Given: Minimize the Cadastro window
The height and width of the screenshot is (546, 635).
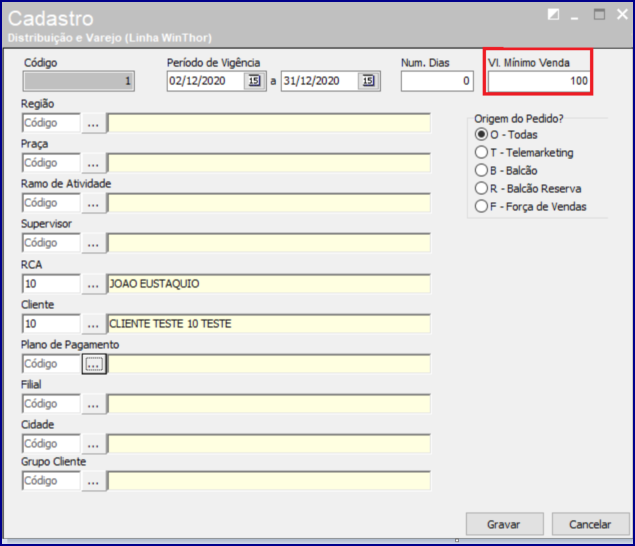Looking at the screenshot, I should coord(574,16).
